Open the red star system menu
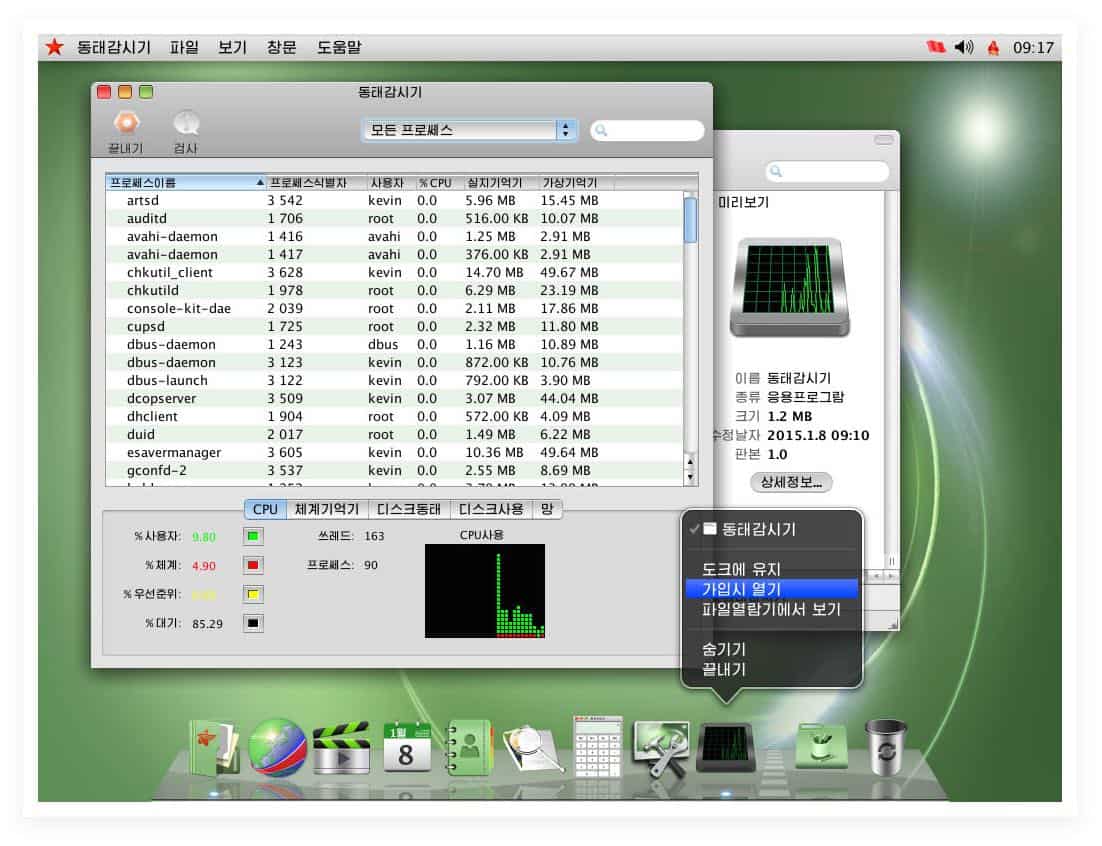The width and height of the screenshot is (1102, 846). 54,47
